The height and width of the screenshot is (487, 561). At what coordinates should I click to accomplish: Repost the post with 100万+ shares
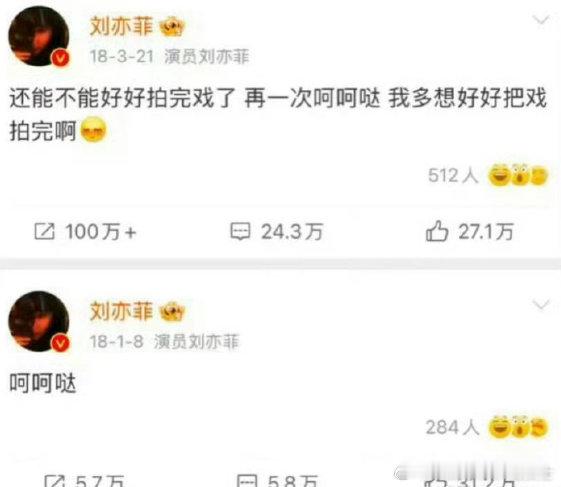coord(85,232)
